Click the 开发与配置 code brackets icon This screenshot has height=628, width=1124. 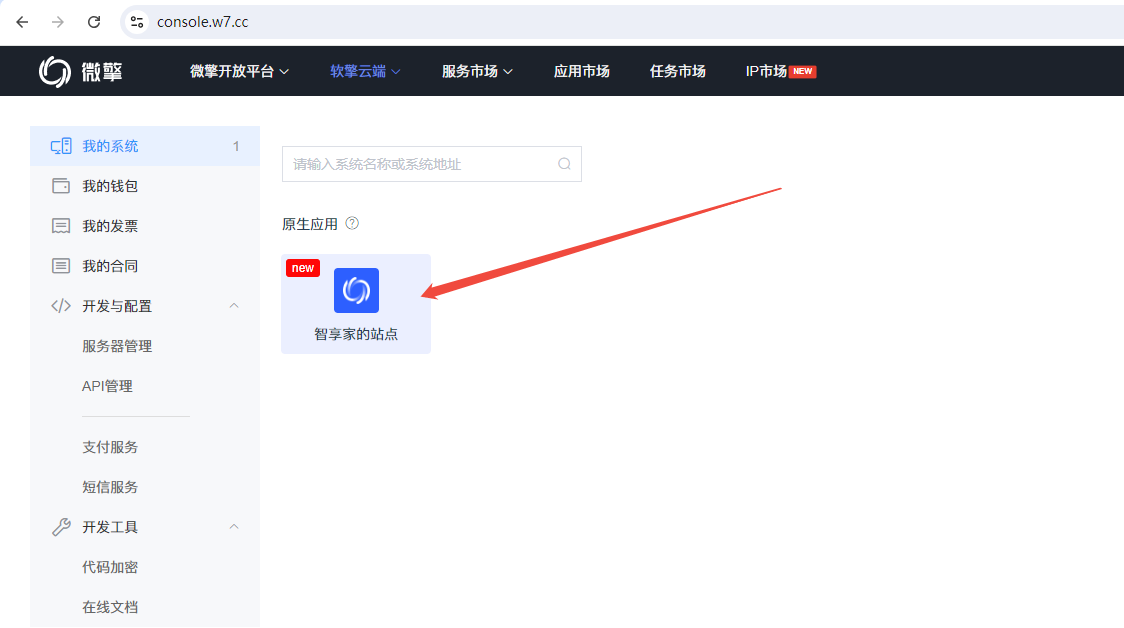coord(61,306)
